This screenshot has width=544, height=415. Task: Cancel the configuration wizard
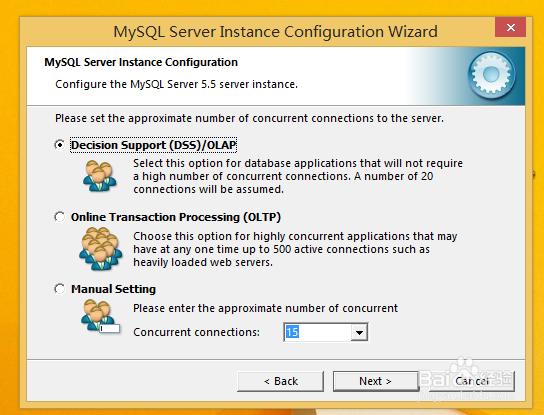coord(471,381)
